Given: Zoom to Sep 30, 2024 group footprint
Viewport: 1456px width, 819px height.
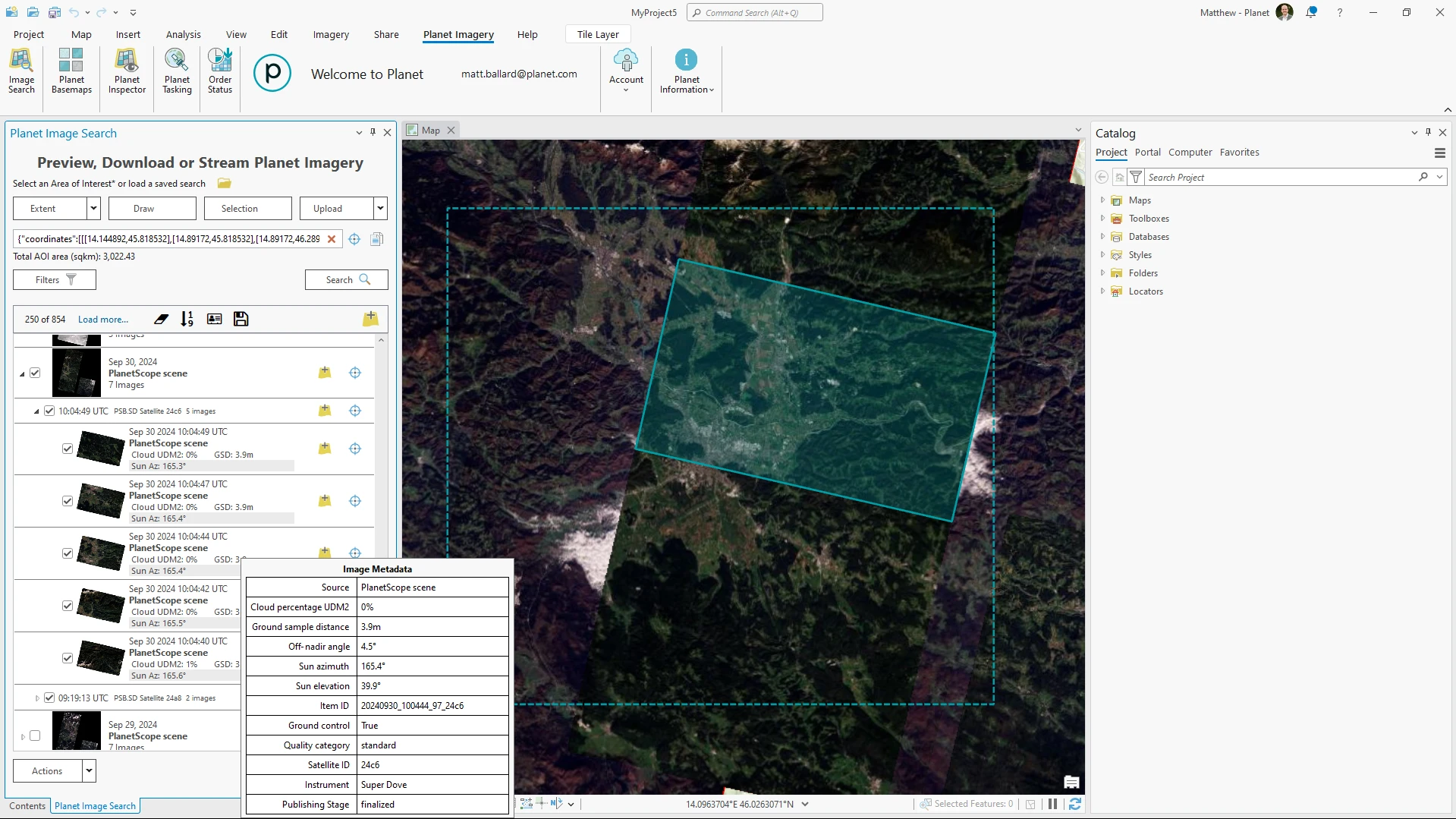Looking at the screenshot, I should click(x=355, y=373).
